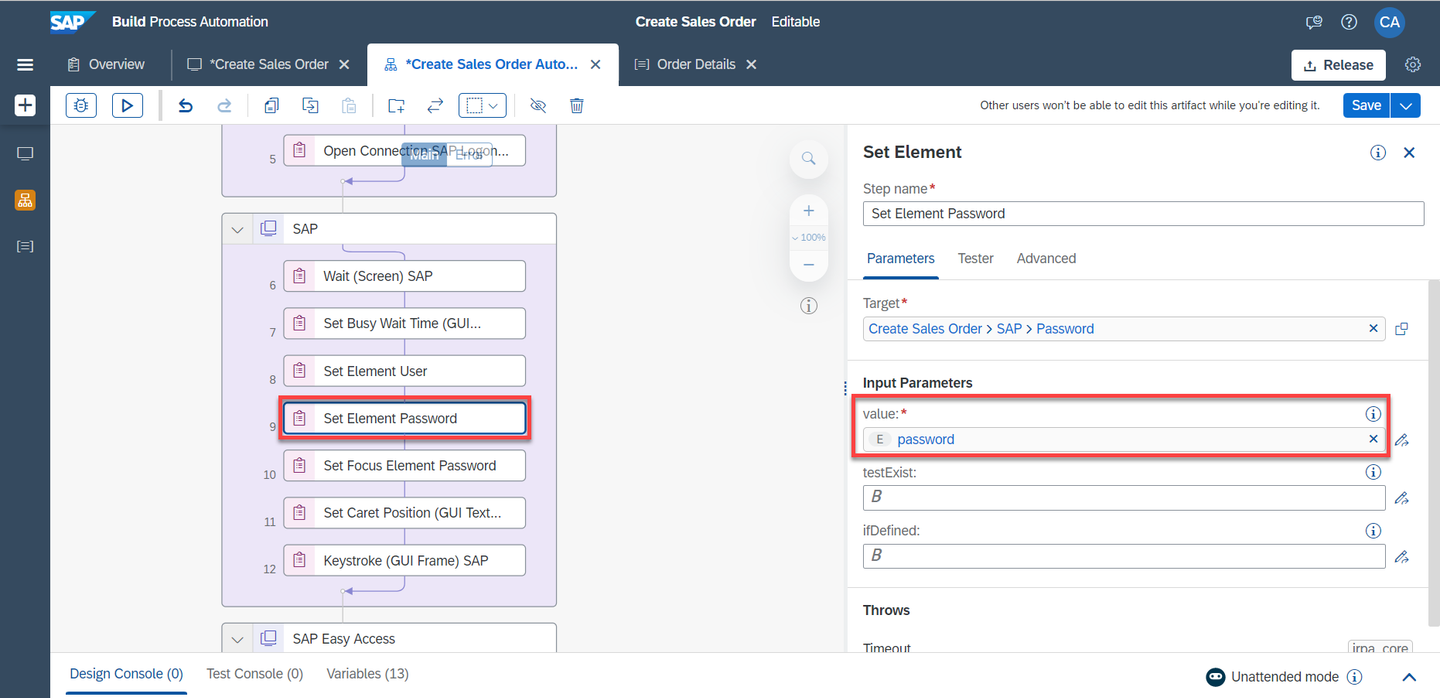
Task: Select the Set Element Password step
Action: tap(404, 418)
